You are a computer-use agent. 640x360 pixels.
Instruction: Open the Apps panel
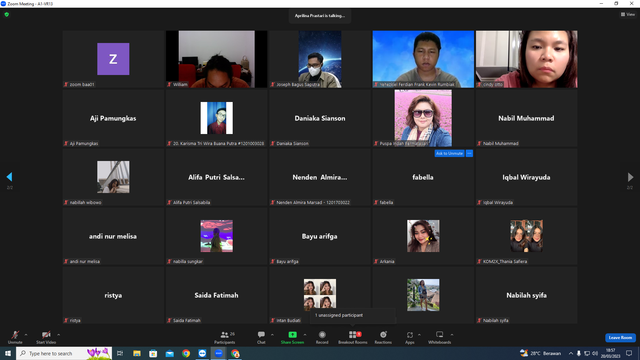click(410, 337)
